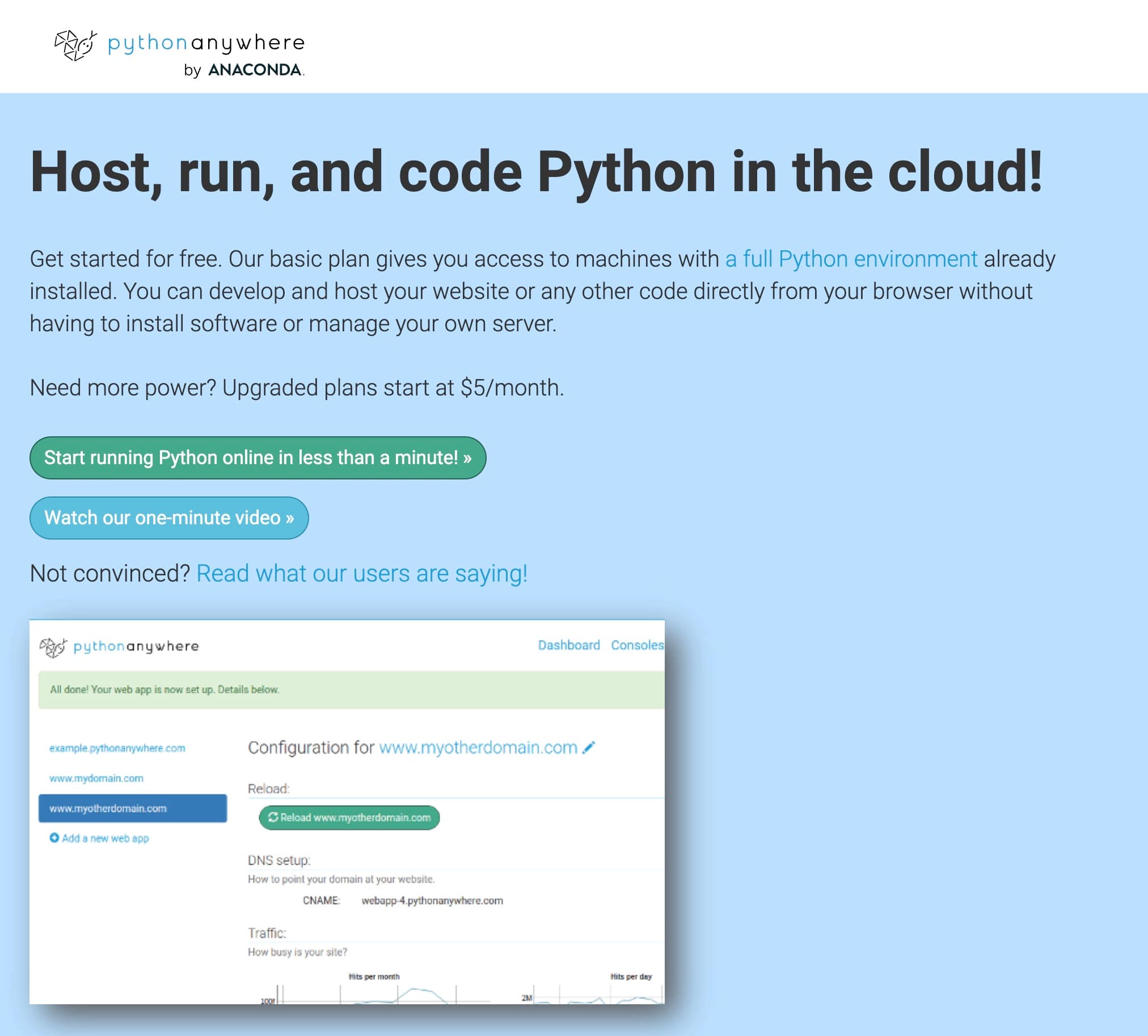The image size is (1148, 1036).
Task: Click the CNAME value webapp-4.pythonanywhere.com
Action: pos(433,900)
